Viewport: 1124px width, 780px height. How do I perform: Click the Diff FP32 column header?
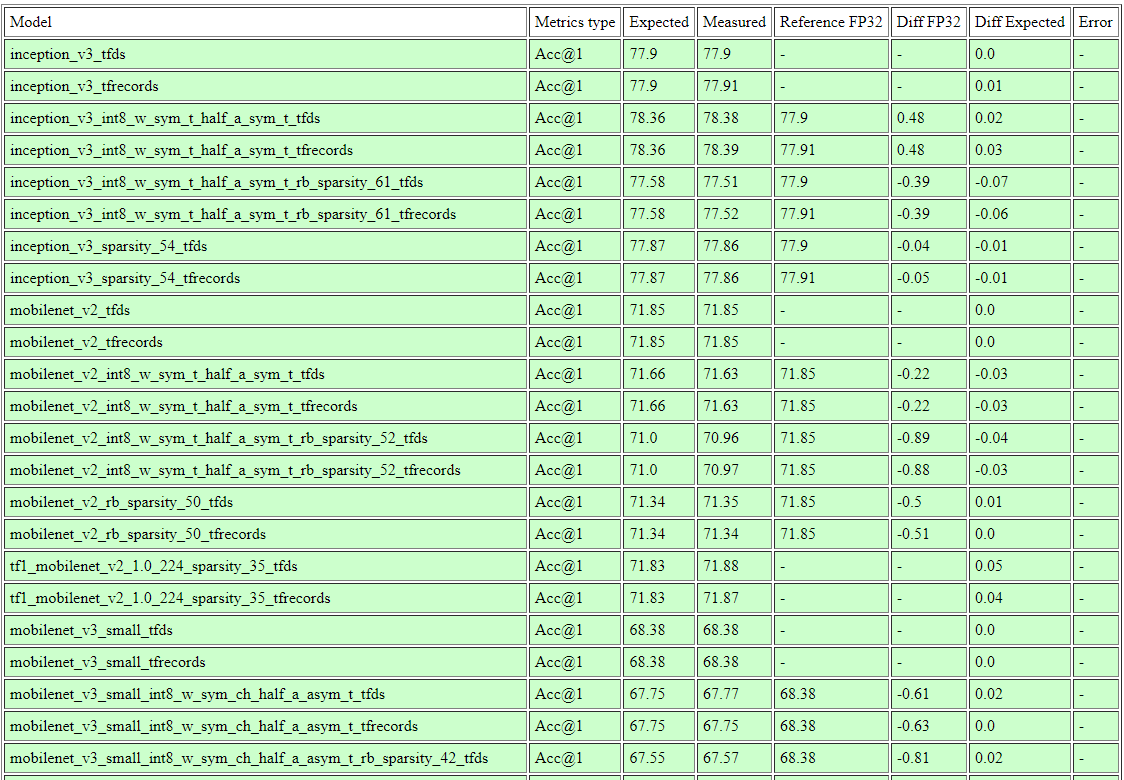(x=928, y=22)
